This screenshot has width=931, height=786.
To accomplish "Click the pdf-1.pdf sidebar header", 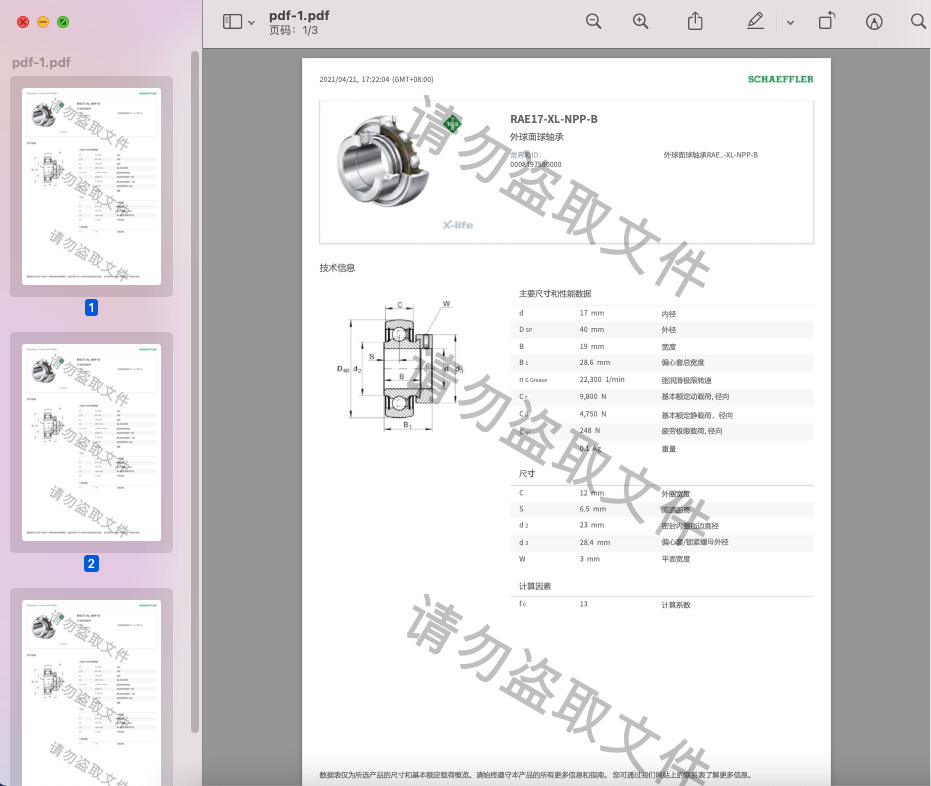I will 41,62.
